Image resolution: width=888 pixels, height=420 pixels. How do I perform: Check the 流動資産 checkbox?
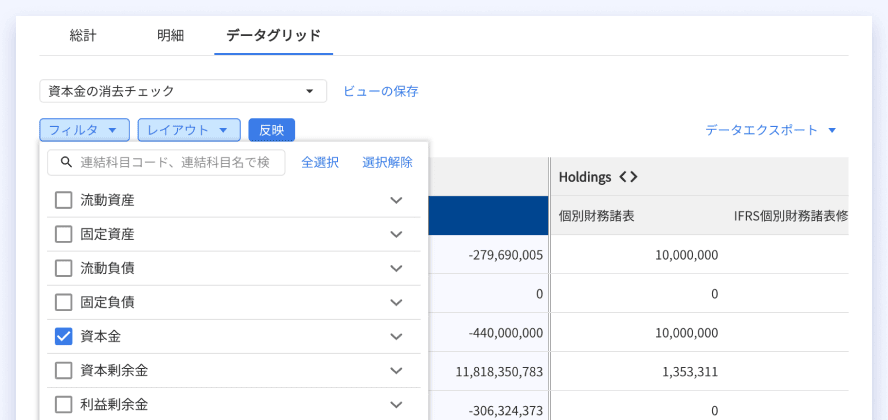point(63,200)
